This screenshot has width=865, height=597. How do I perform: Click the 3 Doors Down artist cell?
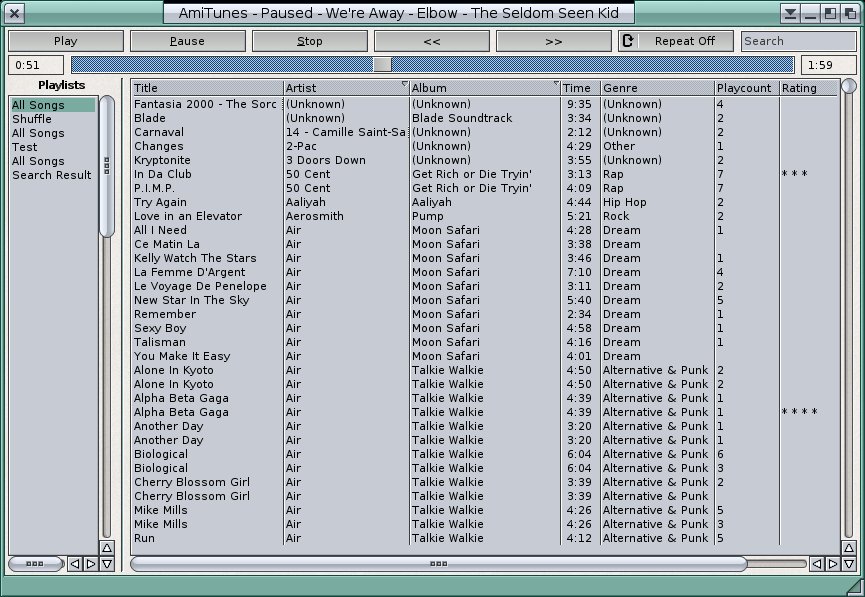pos(325,161)
